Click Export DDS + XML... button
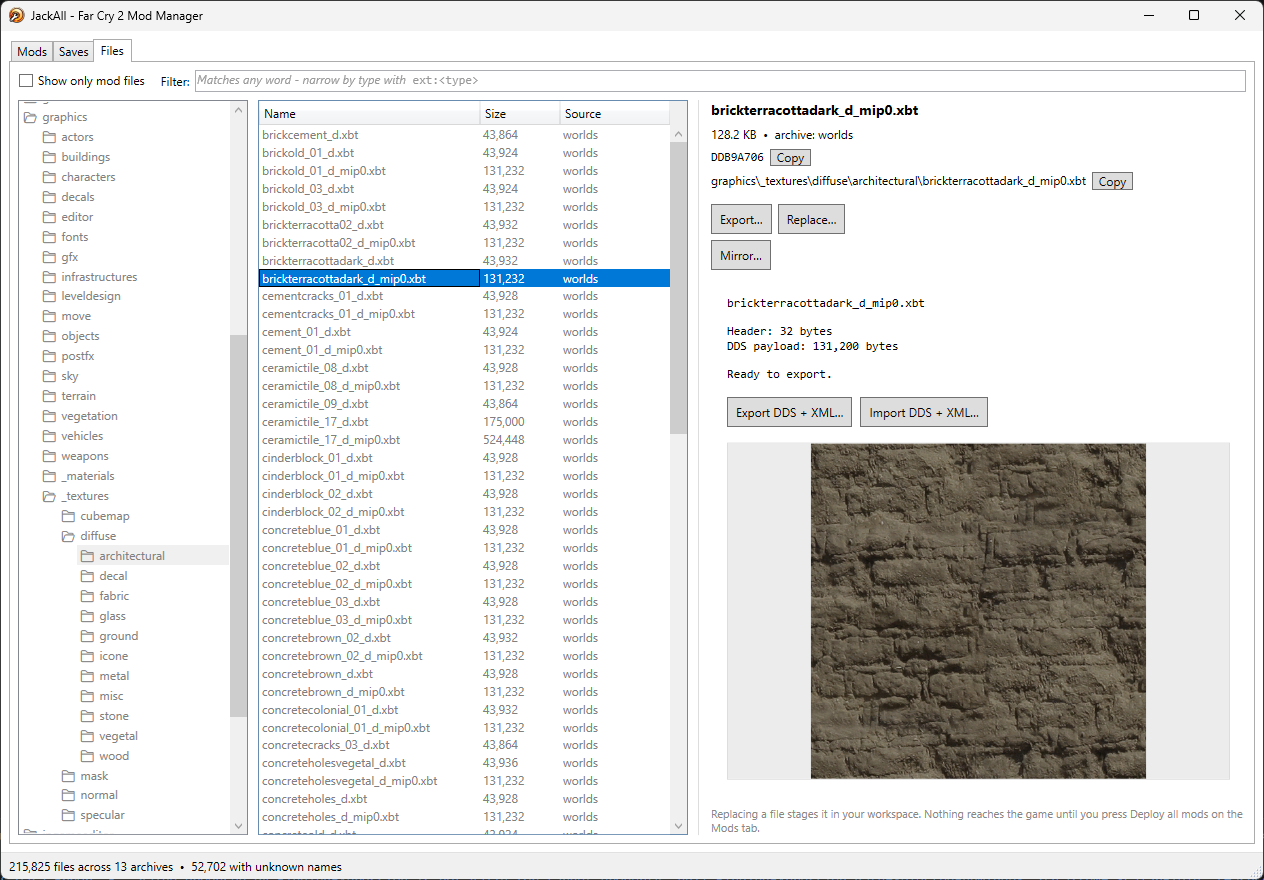This screenshot has width=1264, height=880. pyautogui.click(x=789, y=413)
